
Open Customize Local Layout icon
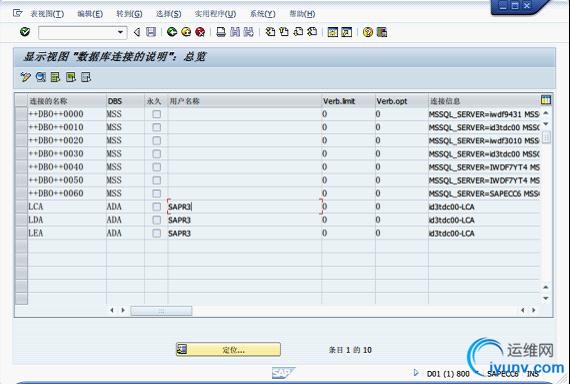click(x=382, y=32)
